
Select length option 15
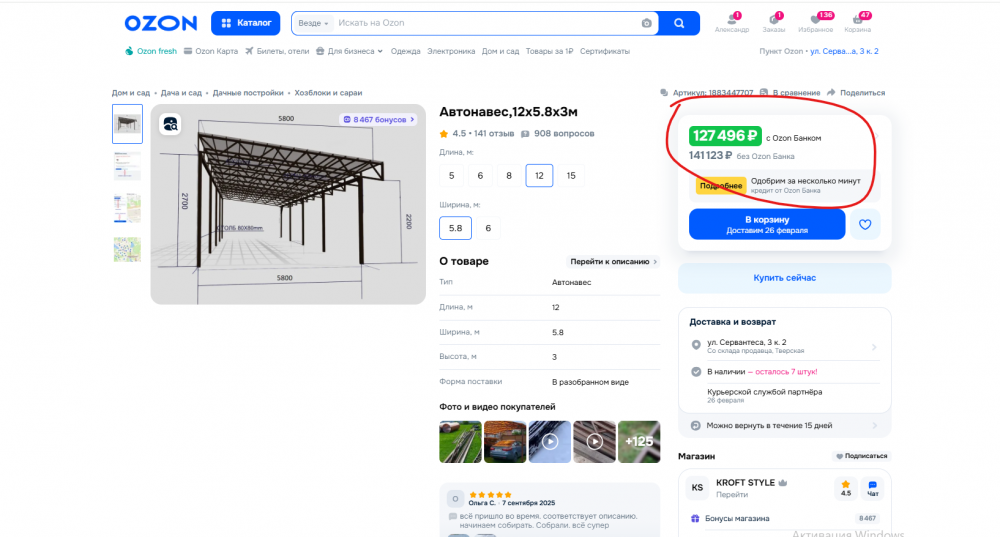[571, 175]
